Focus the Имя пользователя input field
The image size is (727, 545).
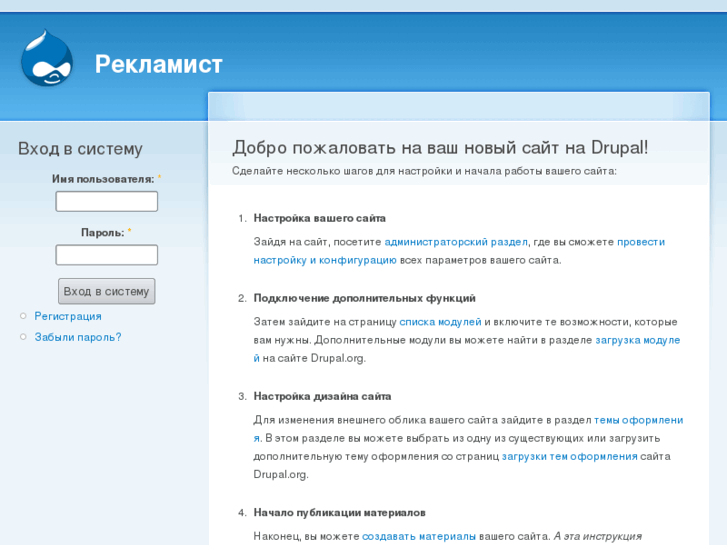tap(107, 201)
